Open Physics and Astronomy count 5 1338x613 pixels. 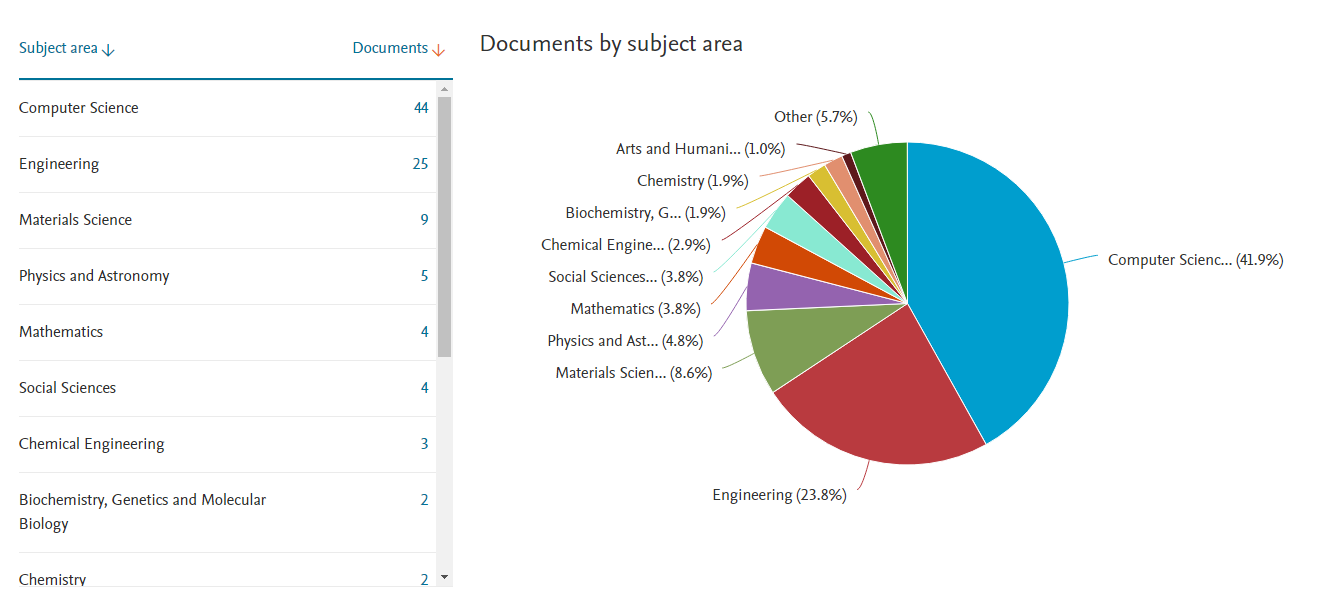pyautogui.click(x=424, y=276)
